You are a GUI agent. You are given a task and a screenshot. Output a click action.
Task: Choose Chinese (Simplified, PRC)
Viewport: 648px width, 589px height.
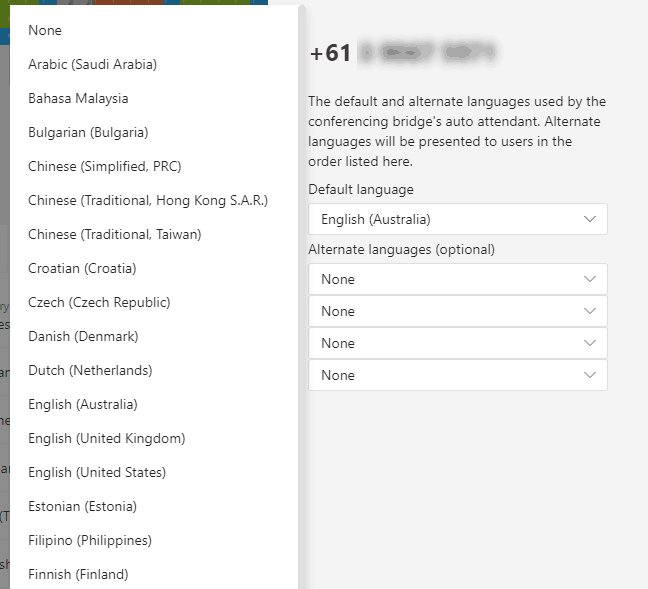(x=104, y=167)
